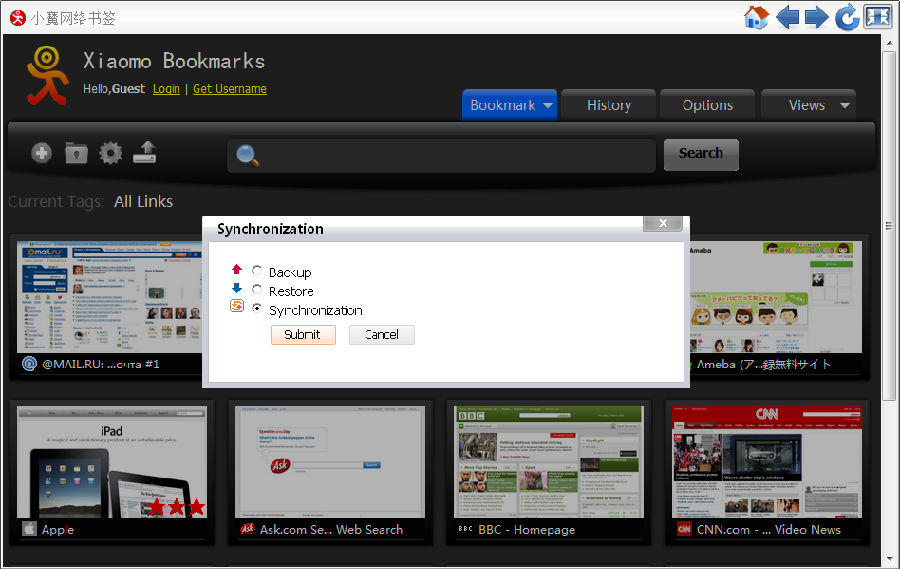Click the add bookmark plus icon

(41, 153)
